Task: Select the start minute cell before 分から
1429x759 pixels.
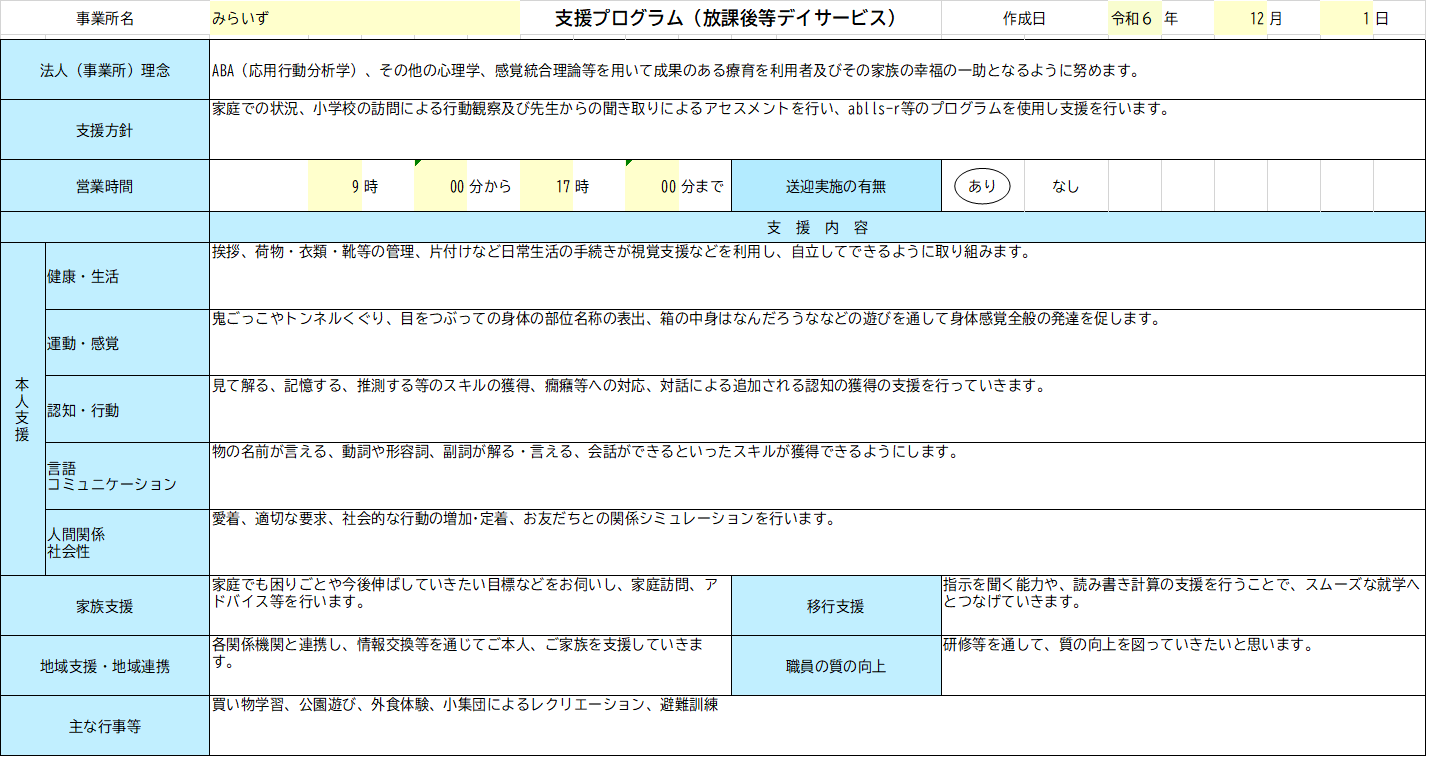Action: (x=441, y=186)
